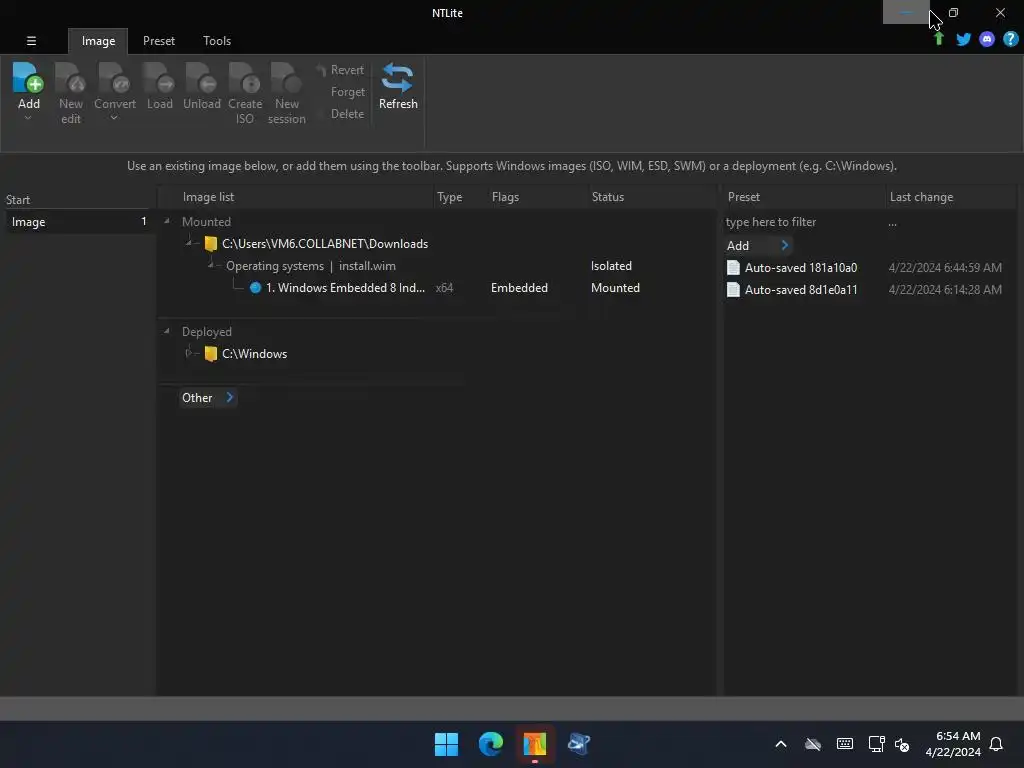The width and height of the screenshot is (1024, 768).
Task: Click the New session icon
Action: point(286,78)
